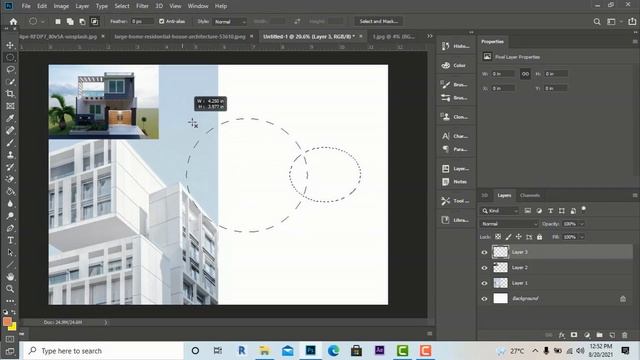Screen dimensions: 640x360
Task: Open the tool preset picker arrow
Action: click(x=43, y=22)
